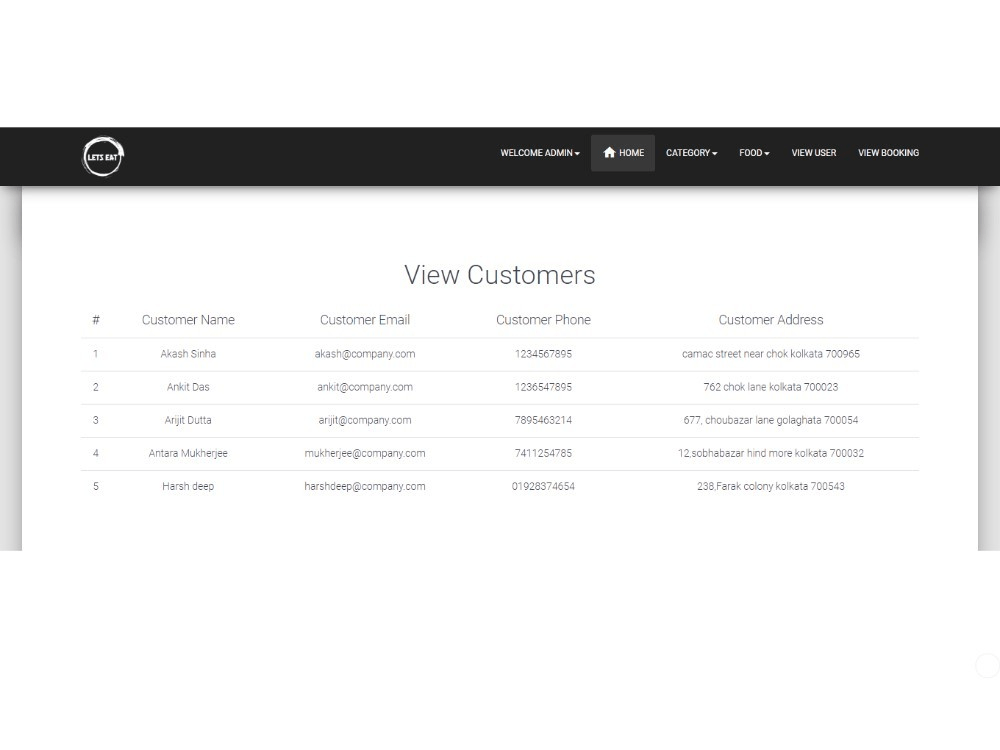Click row number 1 cell
The height and width of the screenshot is (750, 1000).
click(96, 353)
